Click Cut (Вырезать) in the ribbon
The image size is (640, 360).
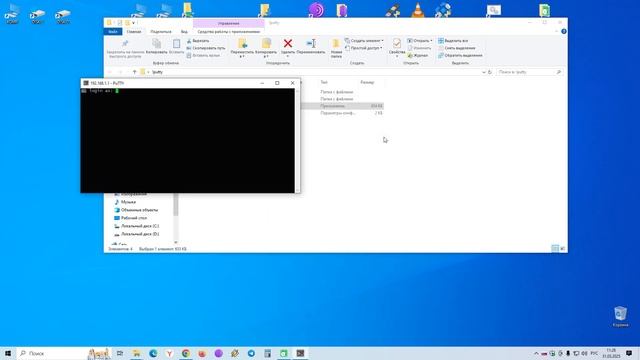[198, 41]
